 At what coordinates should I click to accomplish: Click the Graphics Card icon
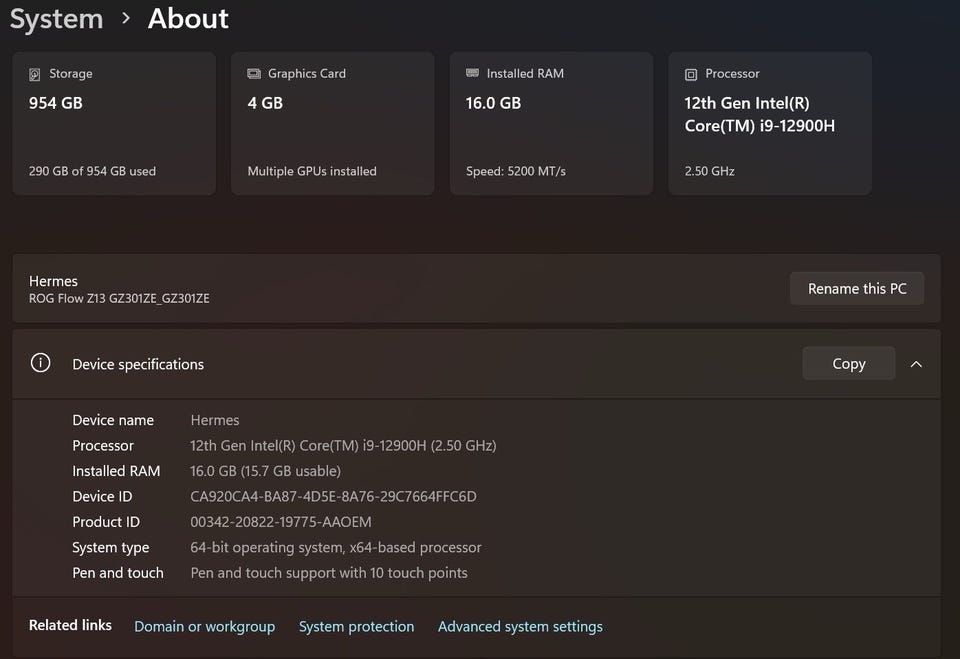253,73
